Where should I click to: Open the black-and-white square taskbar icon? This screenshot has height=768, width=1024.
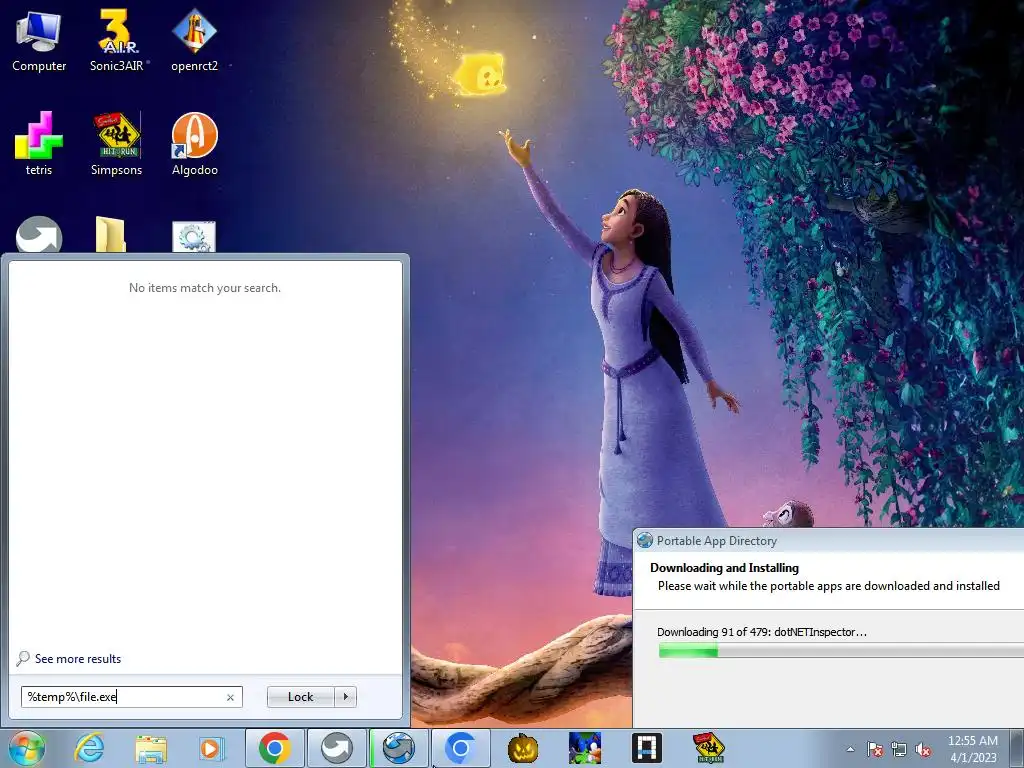click(647, 748)
